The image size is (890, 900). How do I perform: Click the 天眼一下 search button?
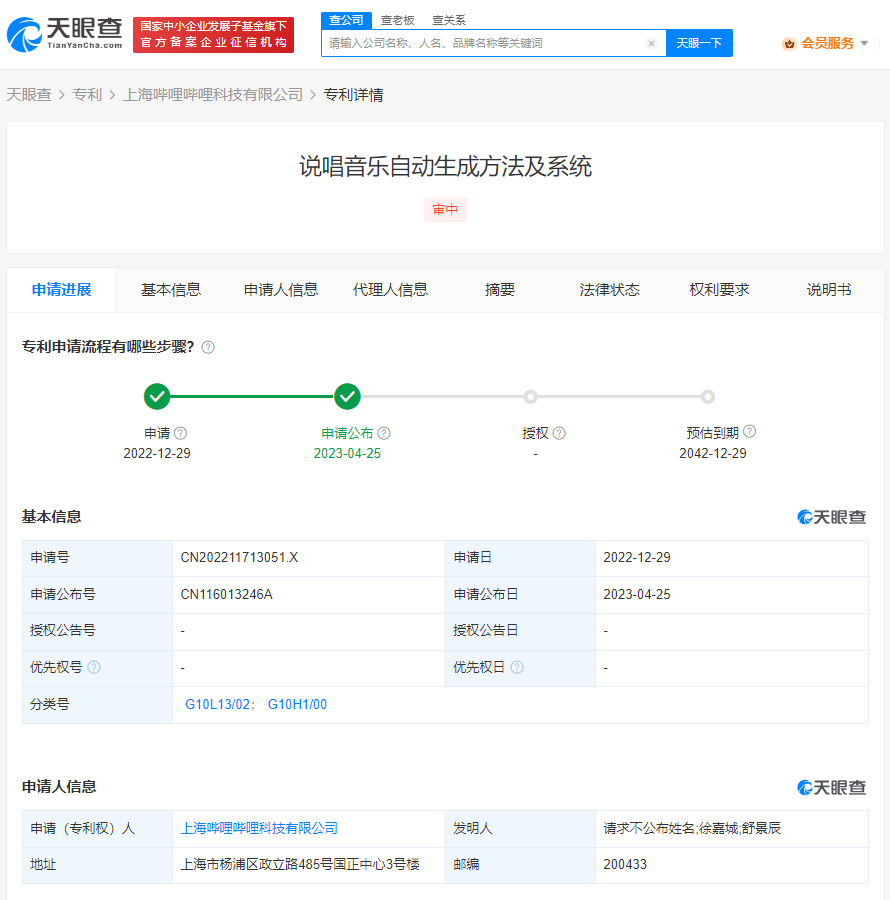coord(699,43)
